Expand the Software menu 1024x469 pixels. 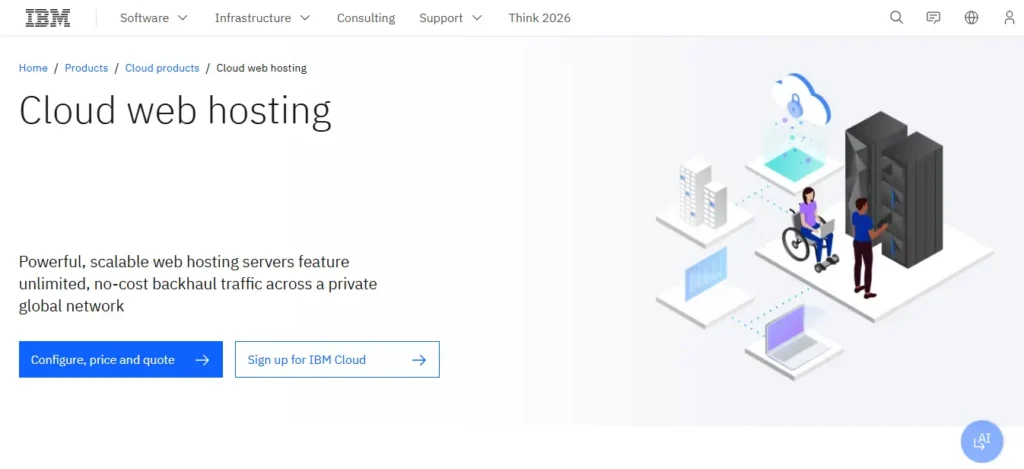click(x=153, y=18)
